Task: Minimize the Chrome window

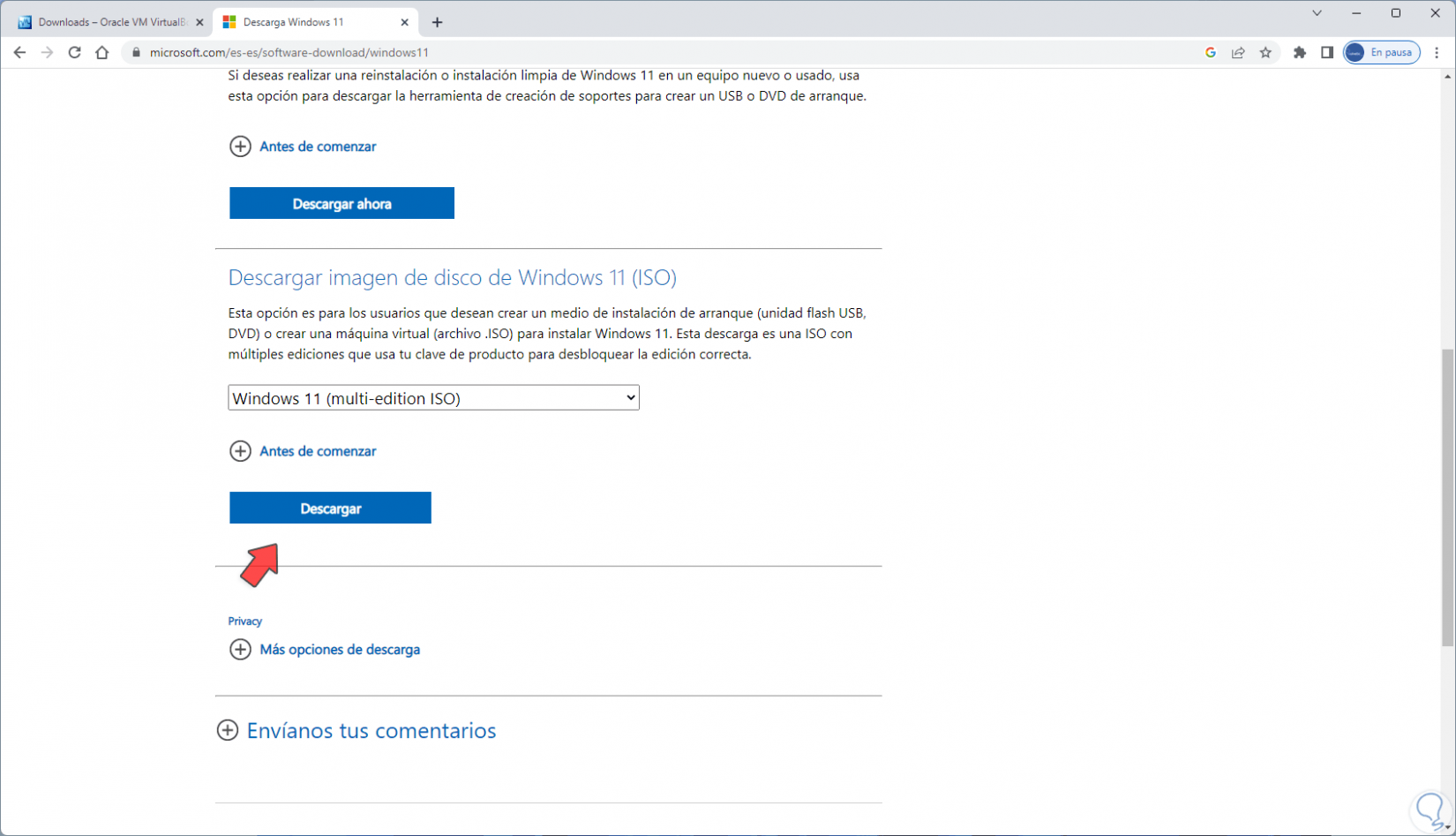Action: pyautogui.click(x=1356, y=13)
